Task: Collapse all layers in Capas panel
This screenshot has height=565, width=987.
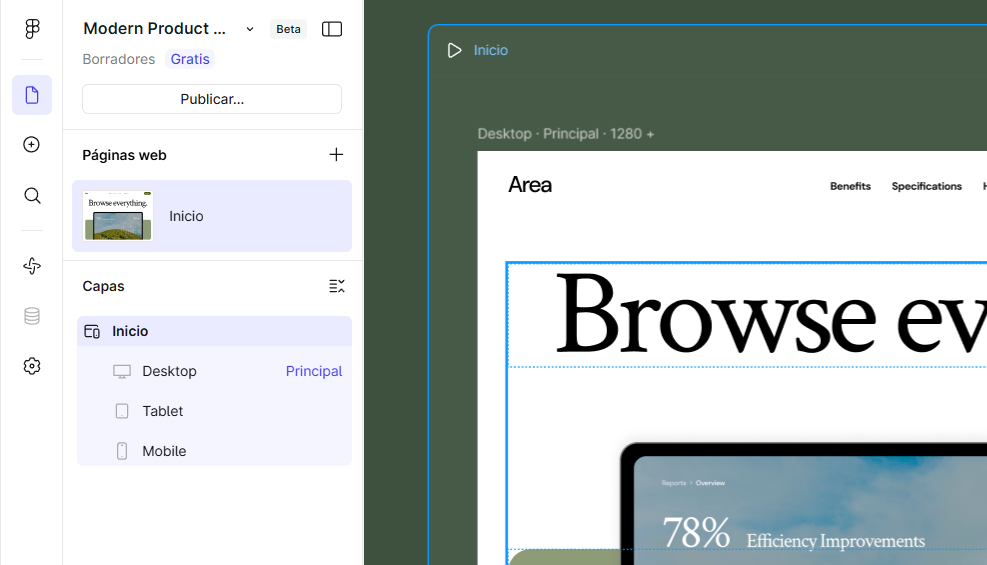Action: [x=336, y=286]
